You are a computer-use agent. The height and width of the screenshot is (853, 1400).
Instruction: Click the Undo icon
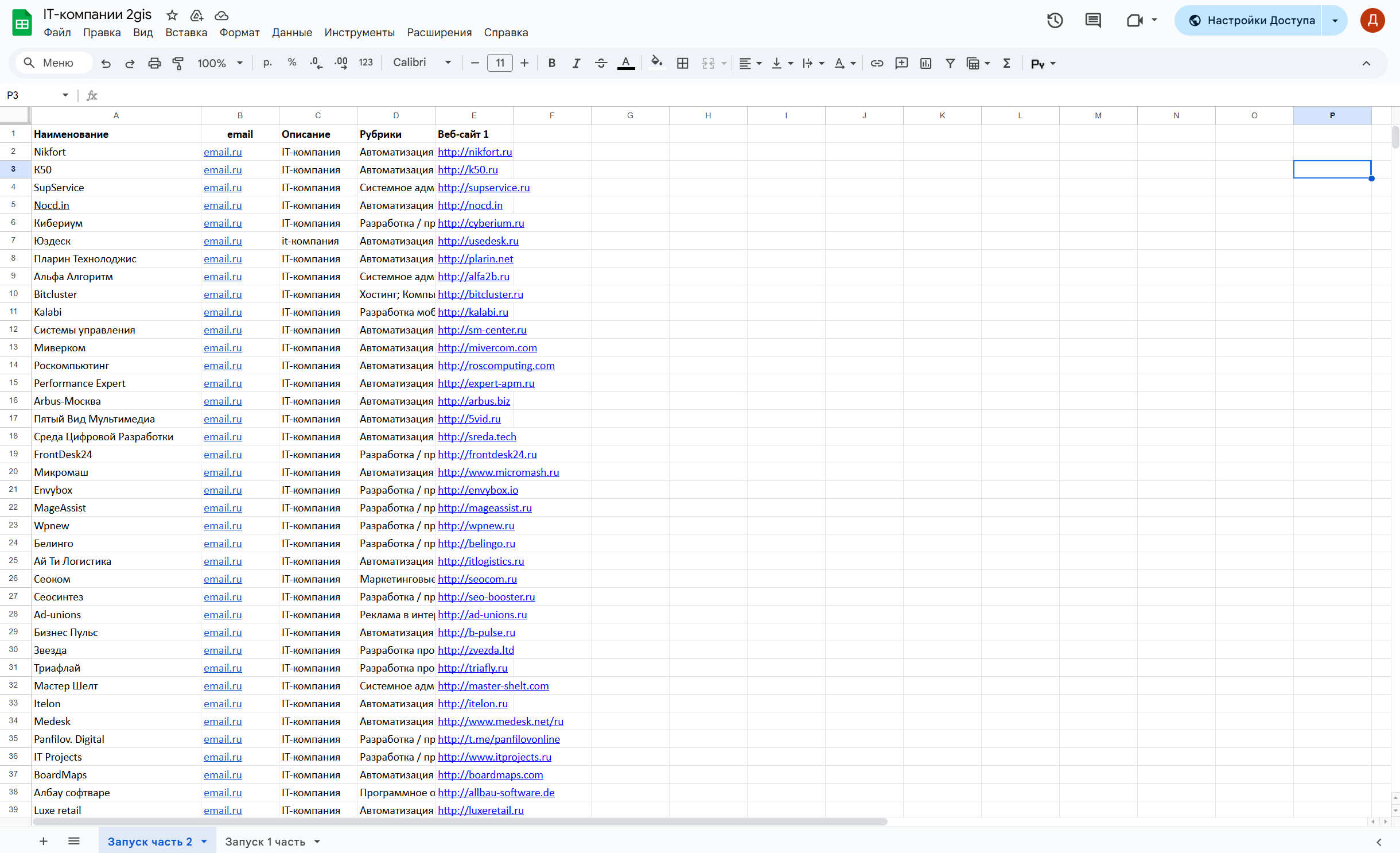pyautogui.click(x=106, y=63)
